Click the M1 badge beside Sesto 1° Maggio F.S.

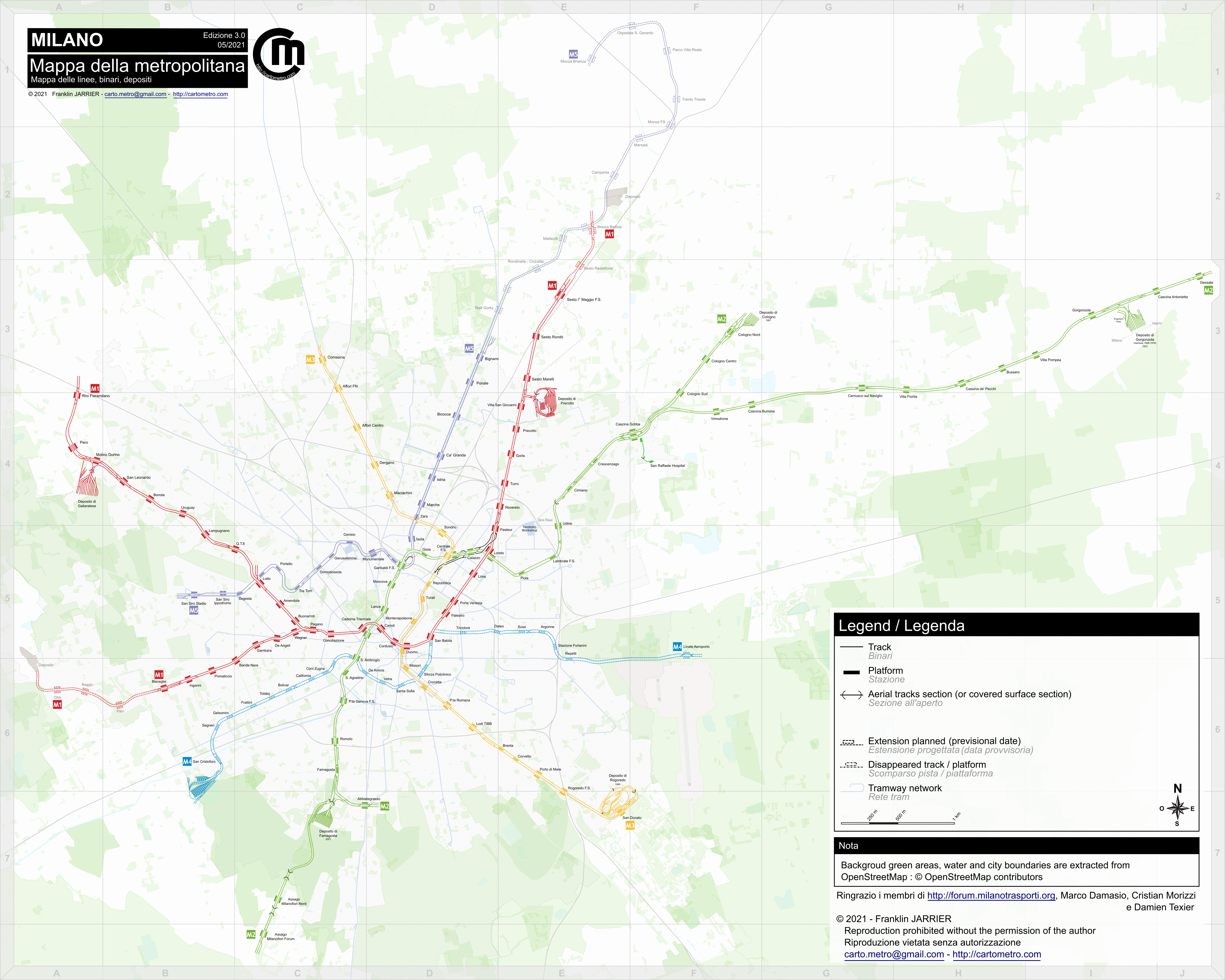[552, 286]
